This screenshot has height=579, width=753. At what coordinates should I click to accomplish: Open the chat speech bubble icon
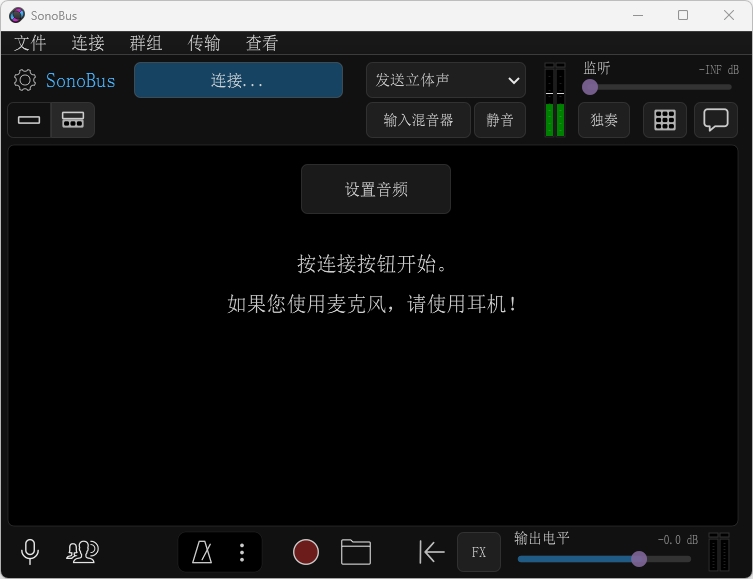tap(715, 120)
